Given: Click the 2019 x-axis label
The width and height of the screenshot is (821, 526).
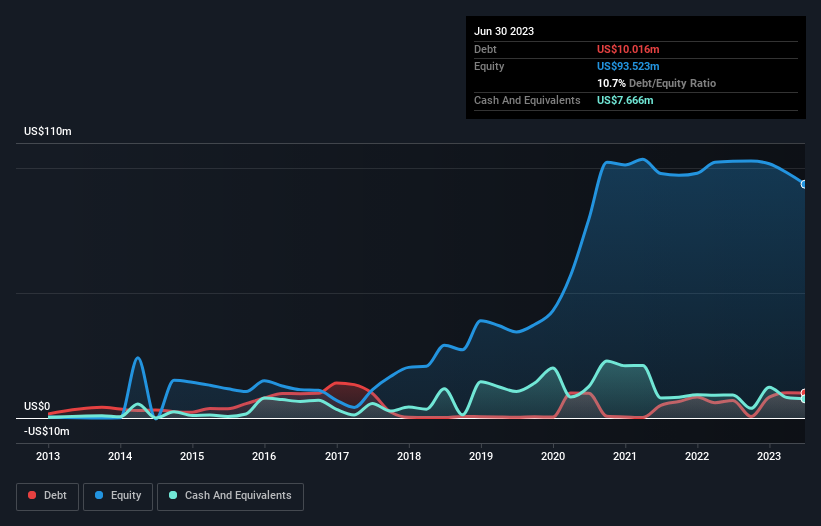Looking at the screenshot, I should click(481, 456).
